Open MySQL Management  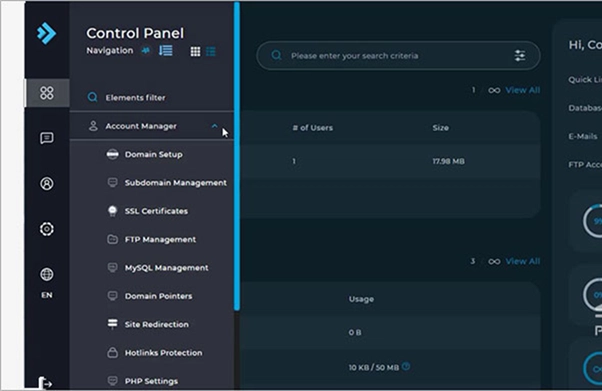coord(167,268)
